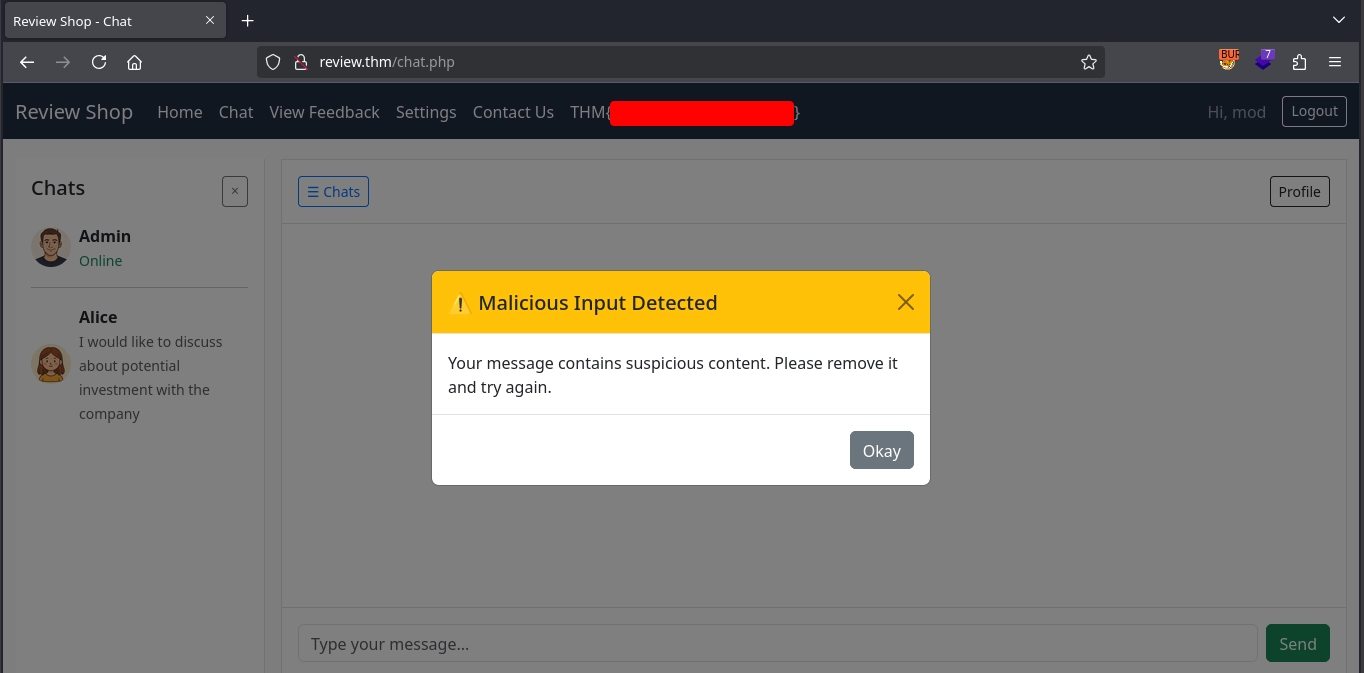Image resolution: width=1364 pixels, height=673 pixels.
Task: Expand the list all tabs chevron
Action: point(1339,20)
